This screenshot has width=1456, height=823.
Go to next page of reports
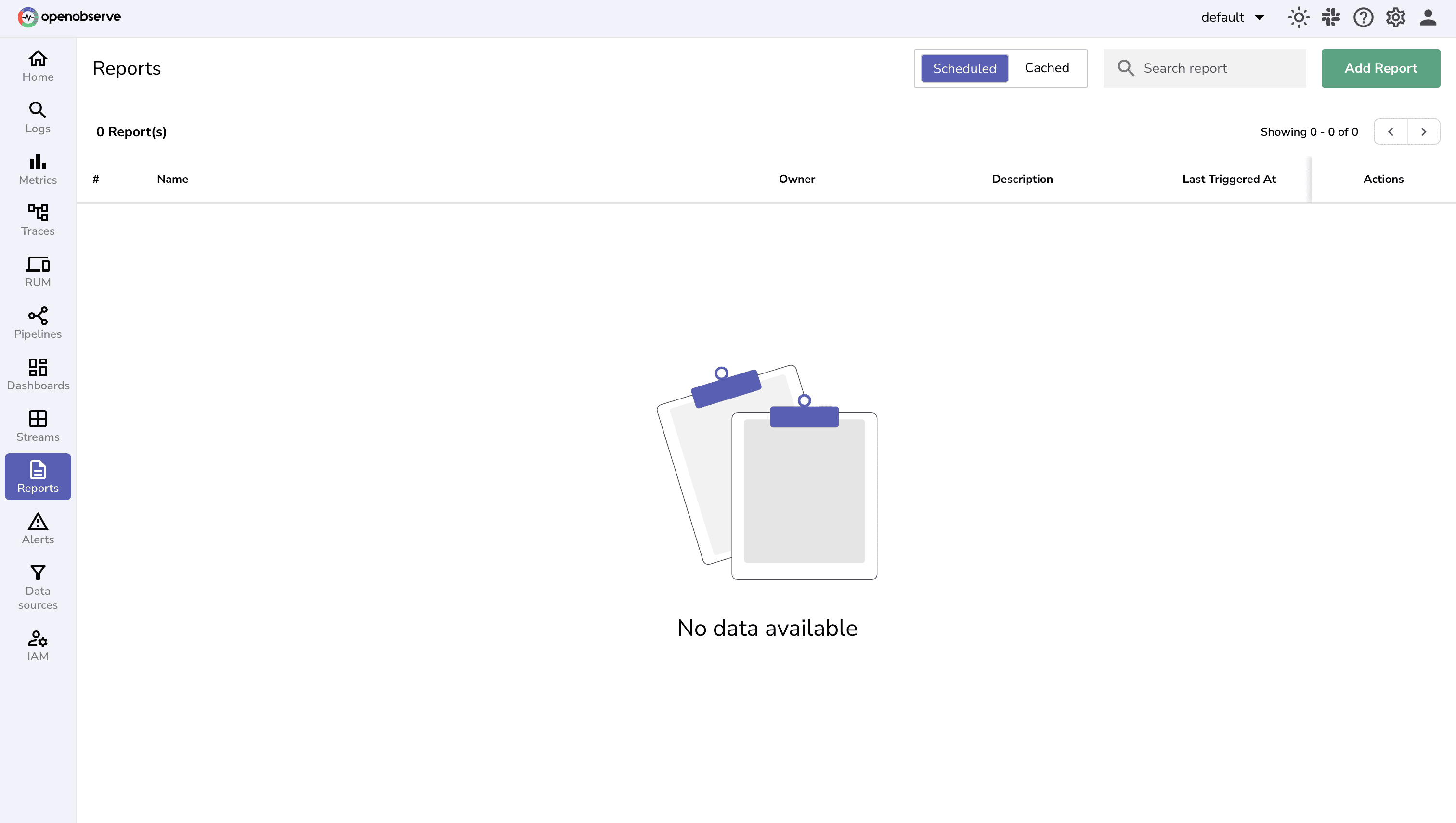click(1424, 131)
